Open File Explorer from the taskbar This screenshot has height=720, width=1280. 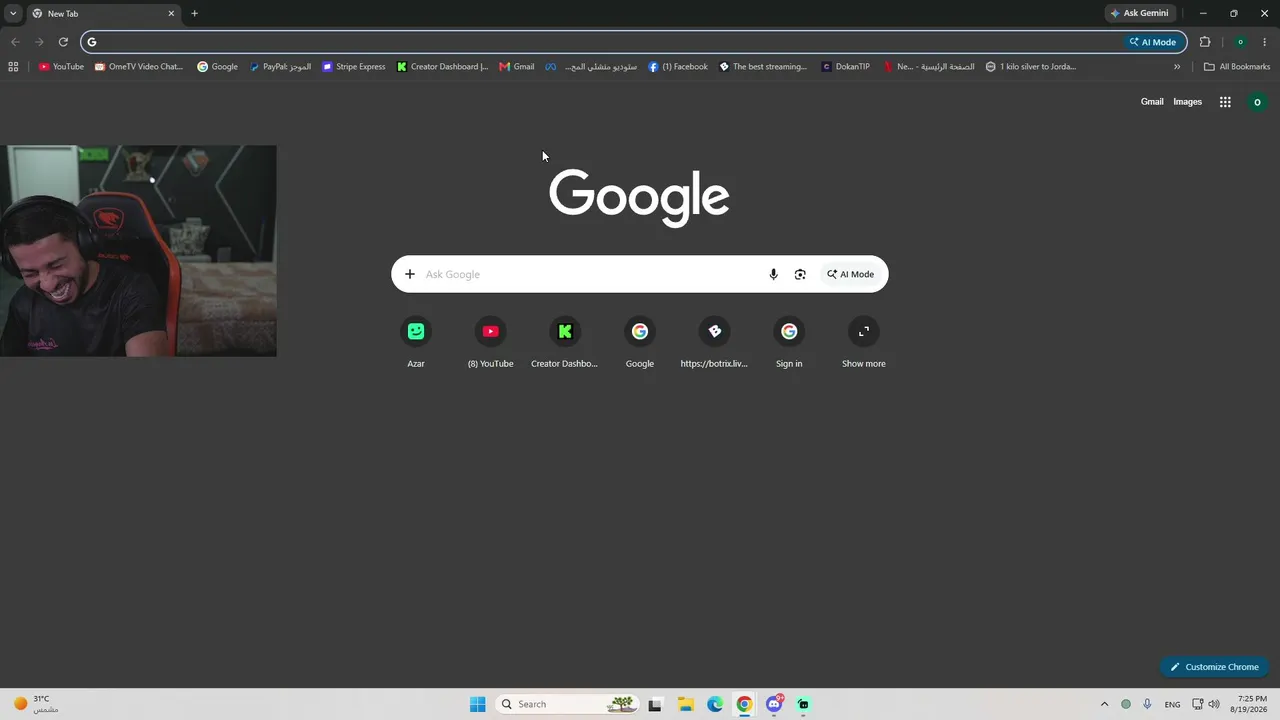685,704
